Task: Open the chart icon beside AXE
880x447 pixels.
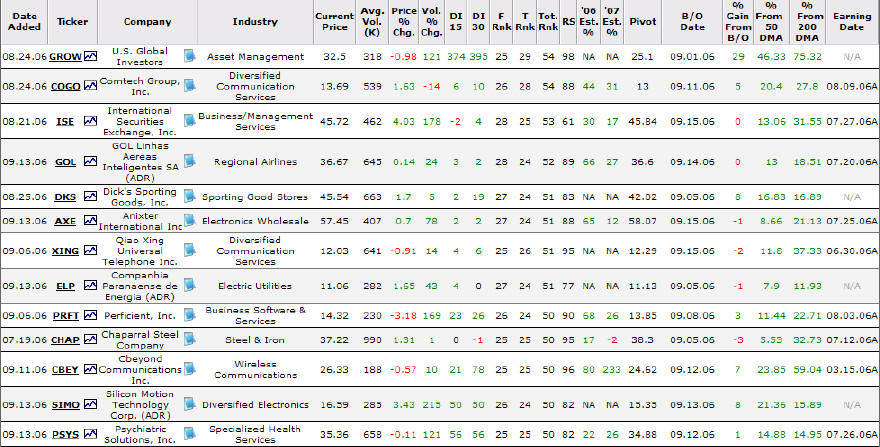Action: [x=90, y=220]
